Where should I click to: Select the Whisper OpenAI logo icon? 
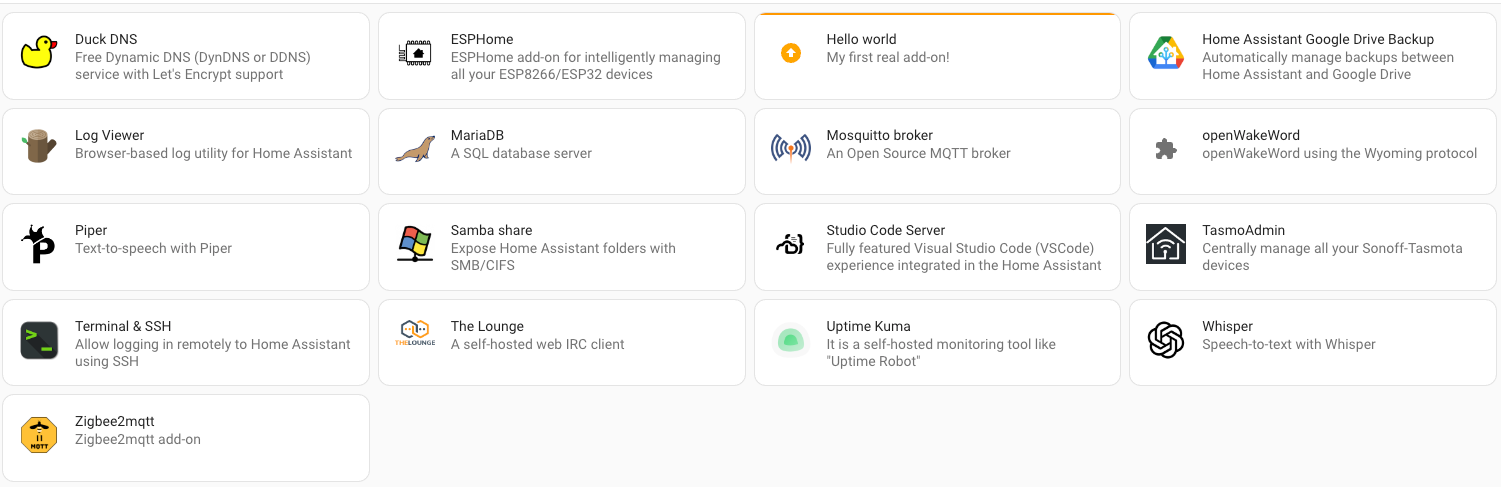(x=1166, y=340)
